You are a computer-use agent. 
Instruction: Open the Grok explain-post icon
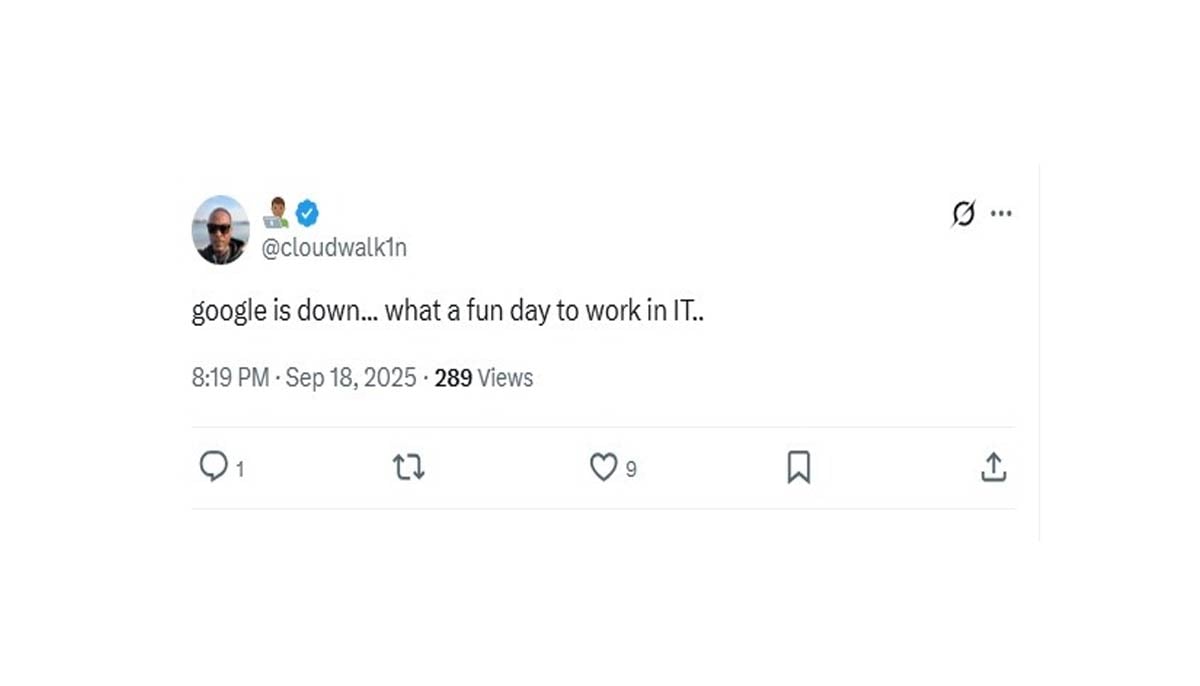point(963,214)
